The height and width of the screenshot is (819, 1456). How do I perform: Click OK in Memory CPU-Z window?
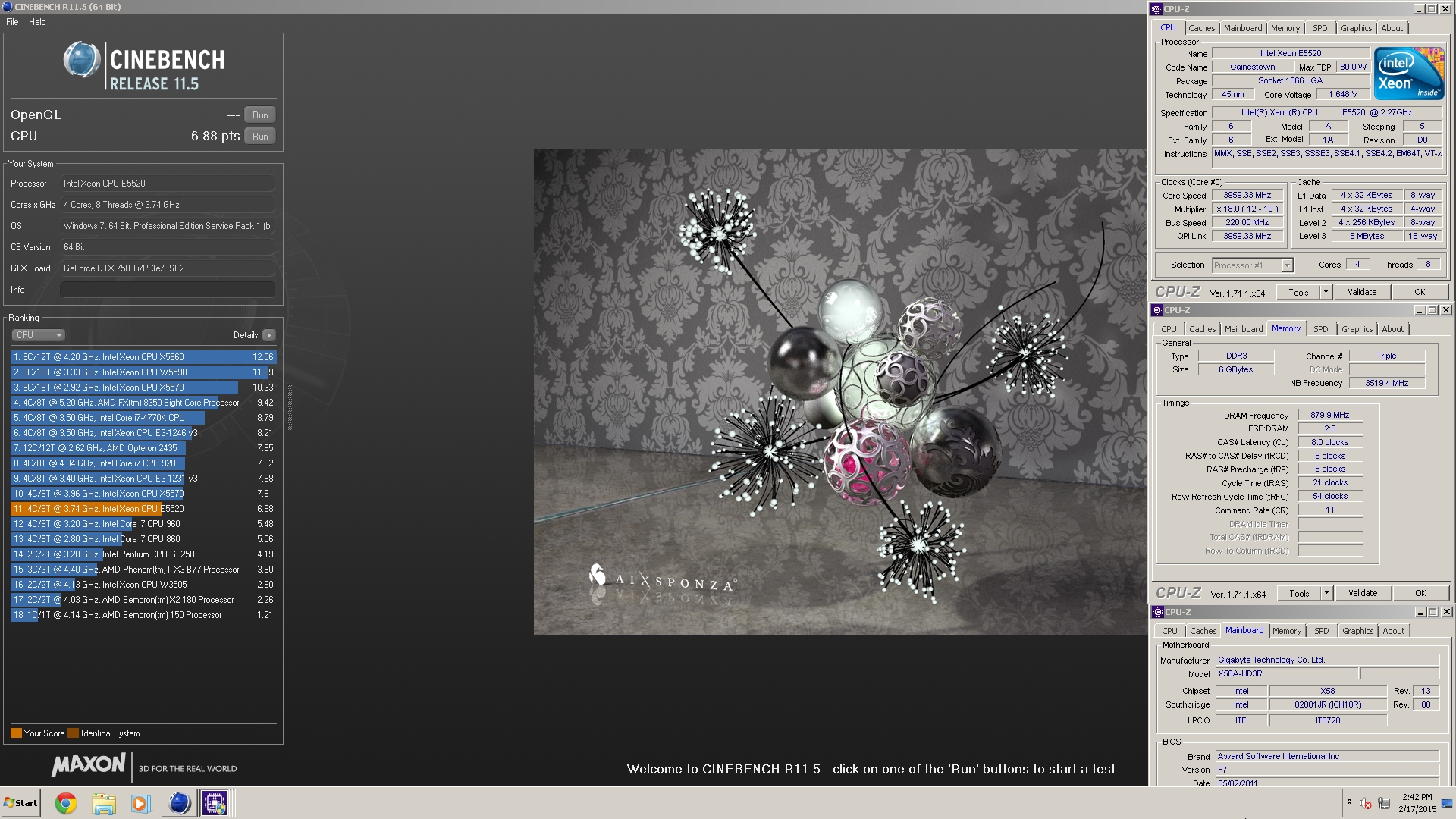(1420, 593)
